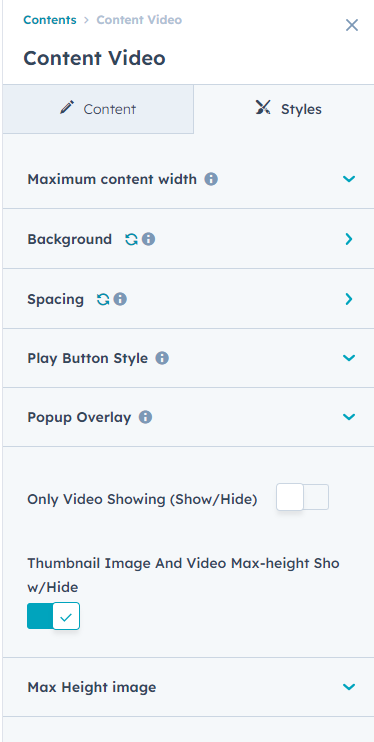The height and width of the screenshot is (742, 374).
Task: Click the reset icon beside Background
Action: pos(131,239)
